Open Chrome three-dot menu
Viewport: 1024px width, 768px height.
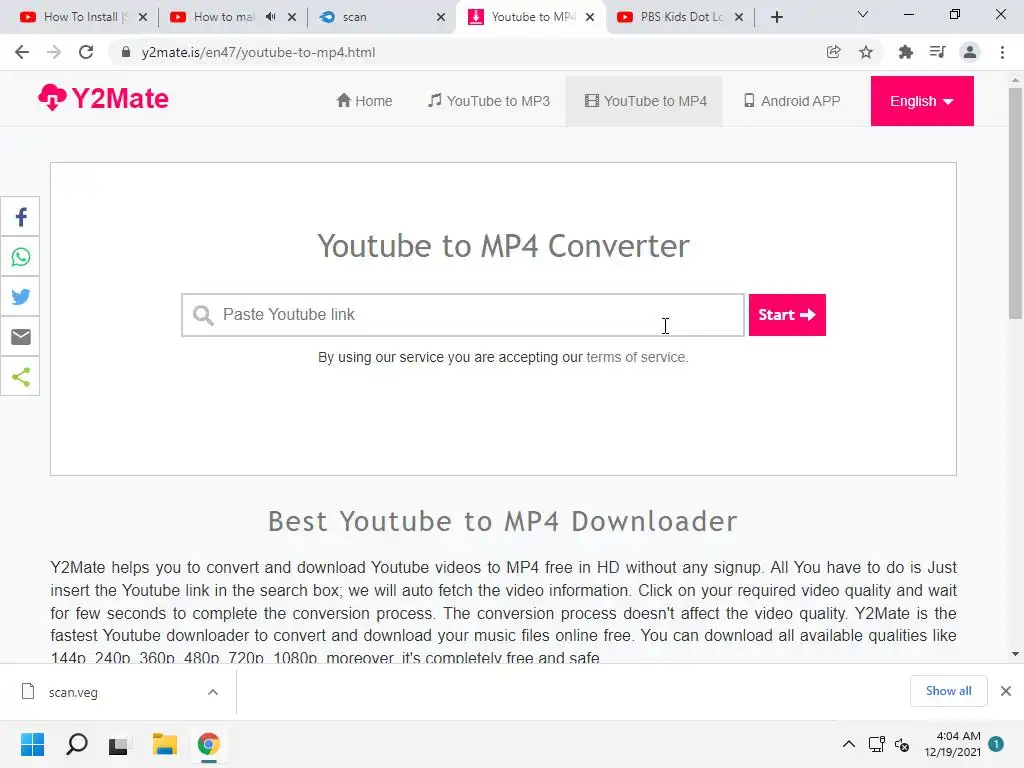(x=1002, y=52)
